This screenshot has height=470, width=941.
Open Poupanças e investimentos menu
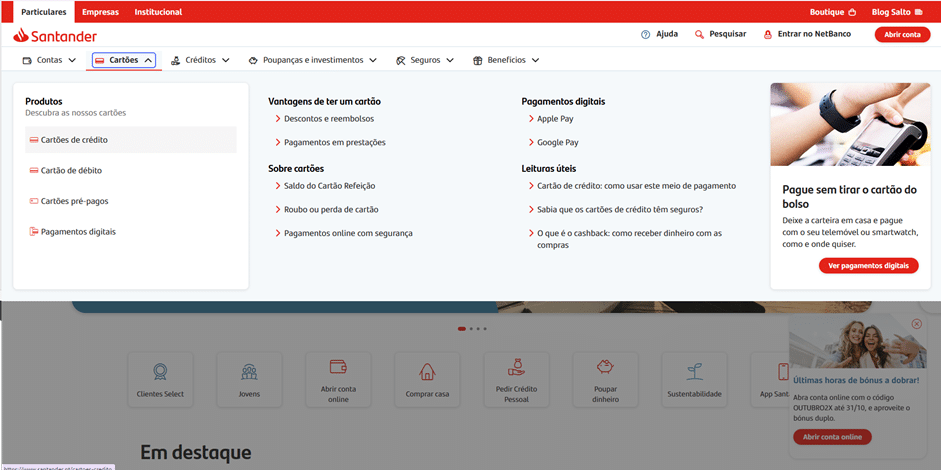click(312, 60)
